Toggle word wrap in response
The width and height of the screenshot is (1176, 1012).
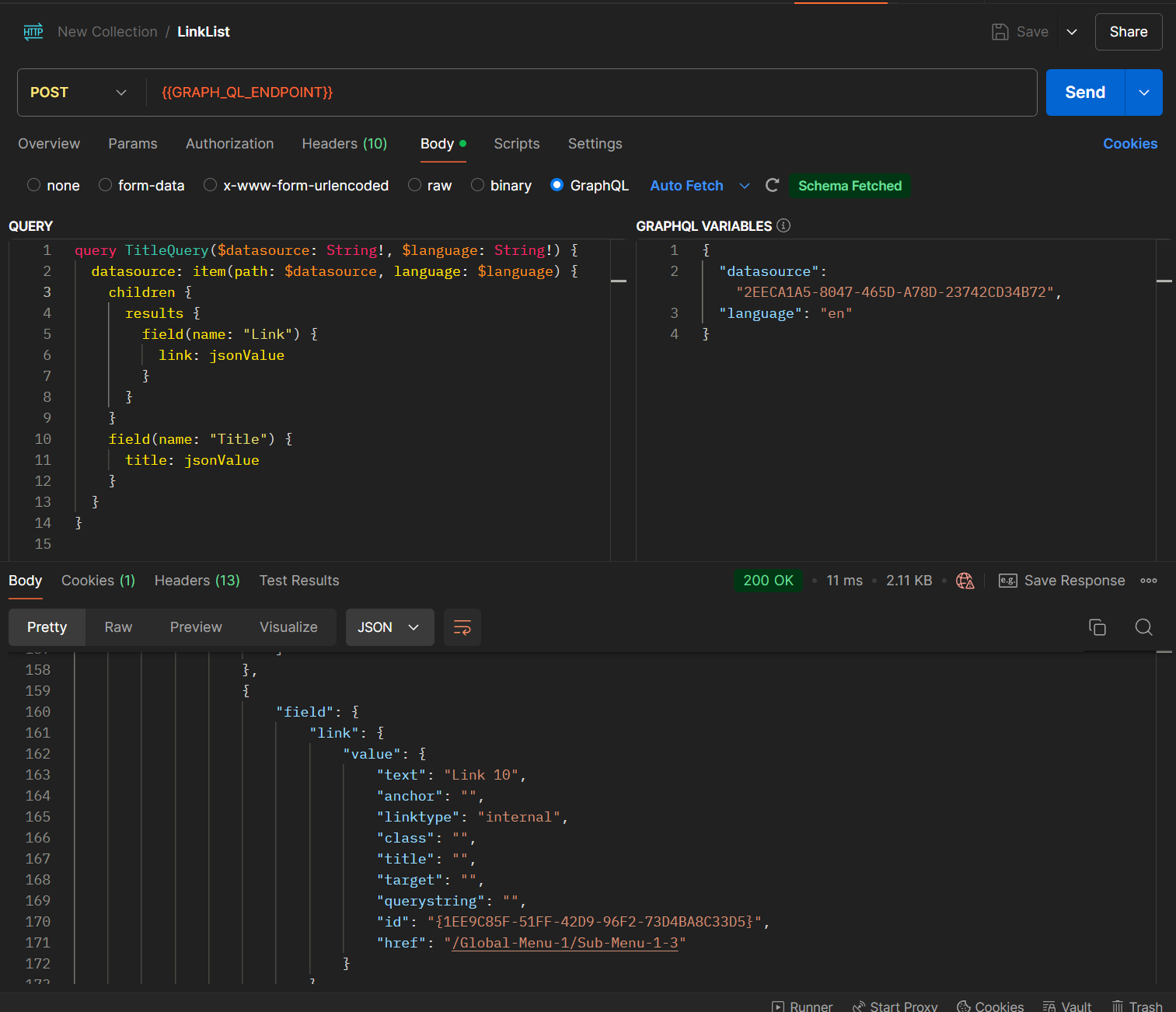pyautogui.click(x=462, y=627)
